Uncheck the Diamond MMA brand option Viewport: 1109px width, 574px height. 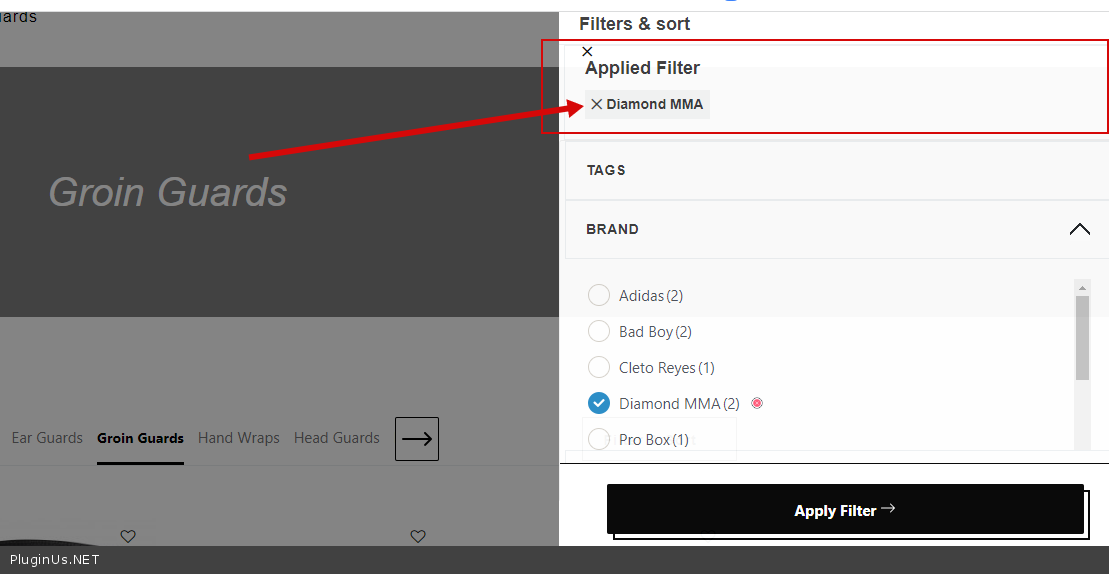[599, 403]
